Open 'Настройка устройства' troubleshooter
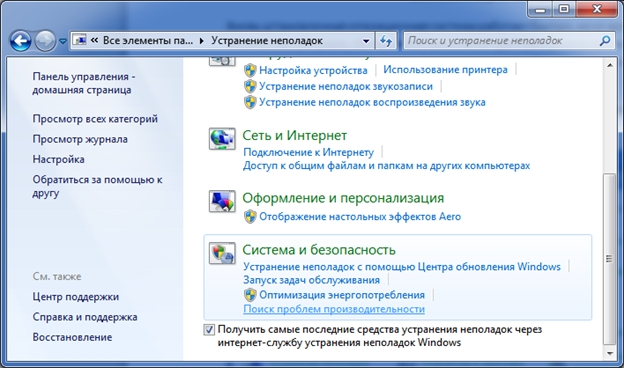 (313, 70)
